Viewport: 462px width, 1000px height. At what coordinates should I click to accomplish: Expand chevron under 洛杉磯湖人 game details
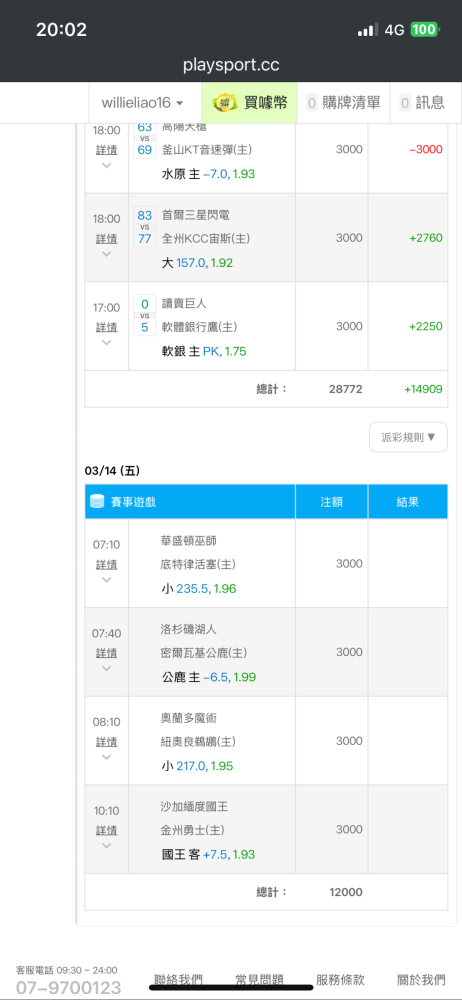[x=107, y=668]
